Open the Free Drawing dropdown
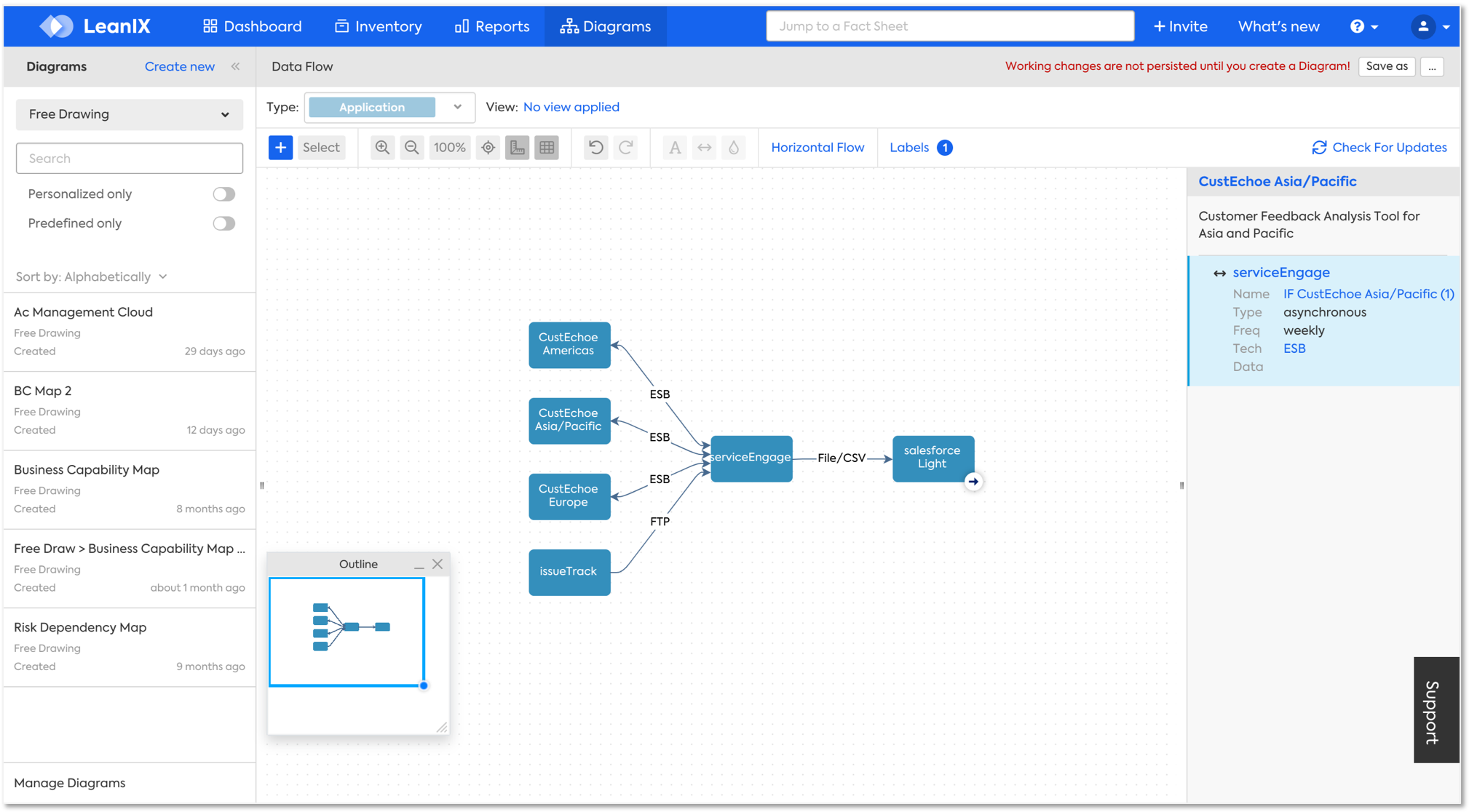 (x=129, y=114)
